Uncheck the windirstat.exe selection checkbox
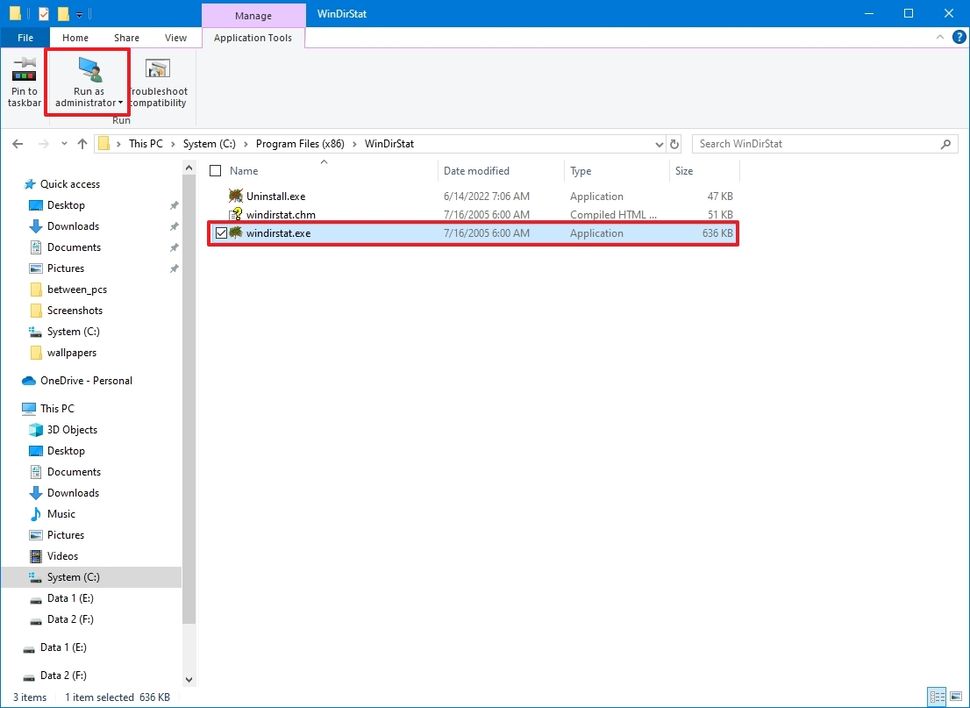 (x=220, y=233)
